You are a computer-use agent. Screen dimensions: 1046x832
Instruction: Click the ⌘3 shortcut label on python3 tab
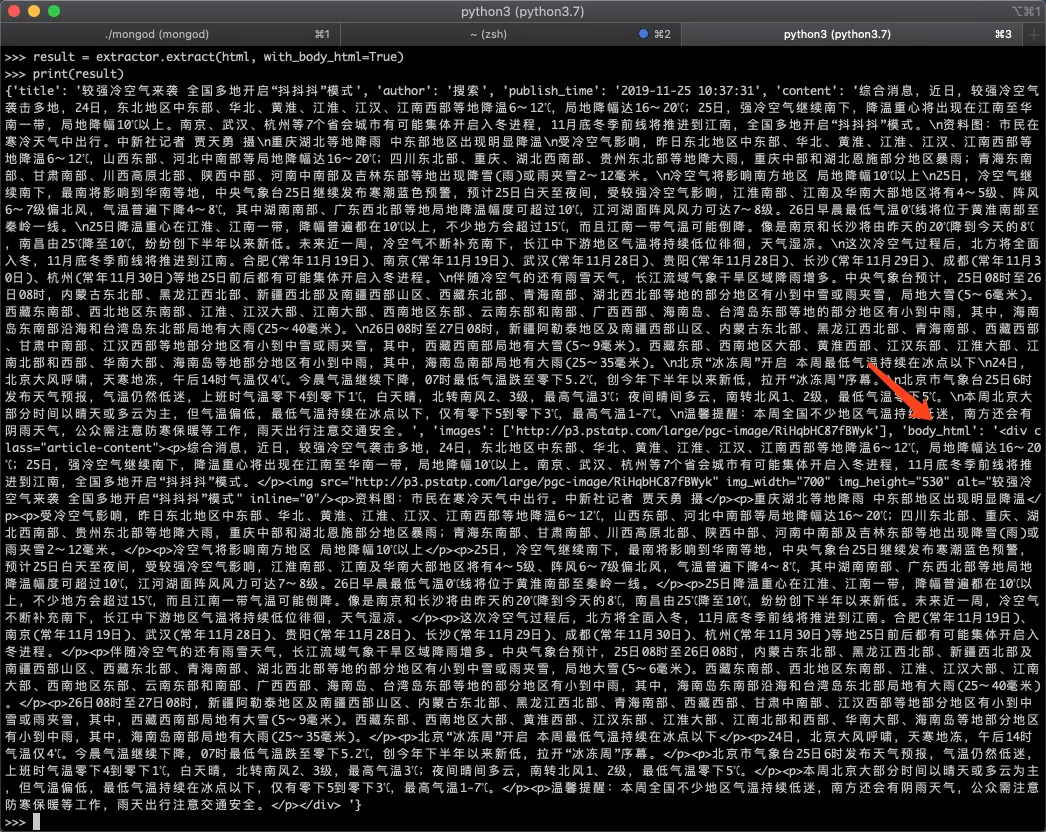pyautogui.click(x=1003, y=34)
